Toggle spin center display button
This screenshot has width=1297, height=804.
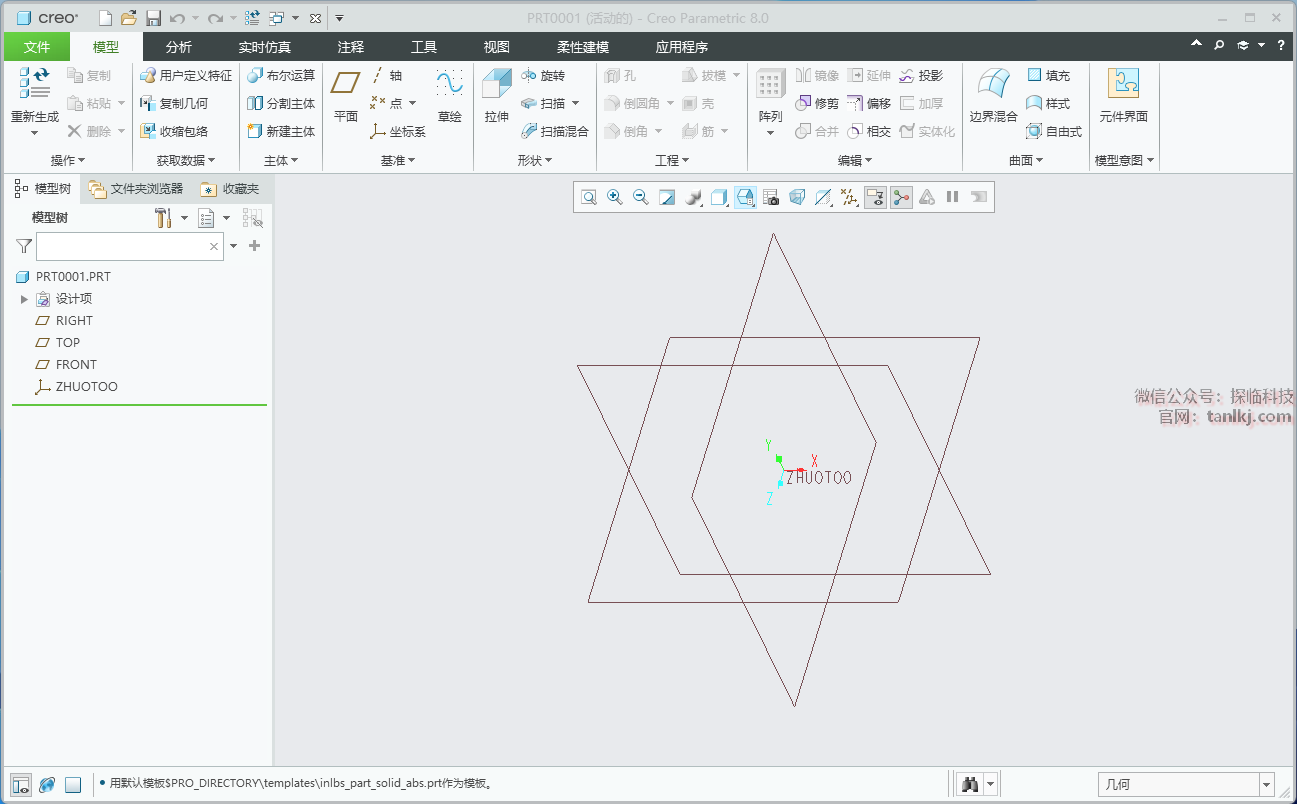(901, 197)
